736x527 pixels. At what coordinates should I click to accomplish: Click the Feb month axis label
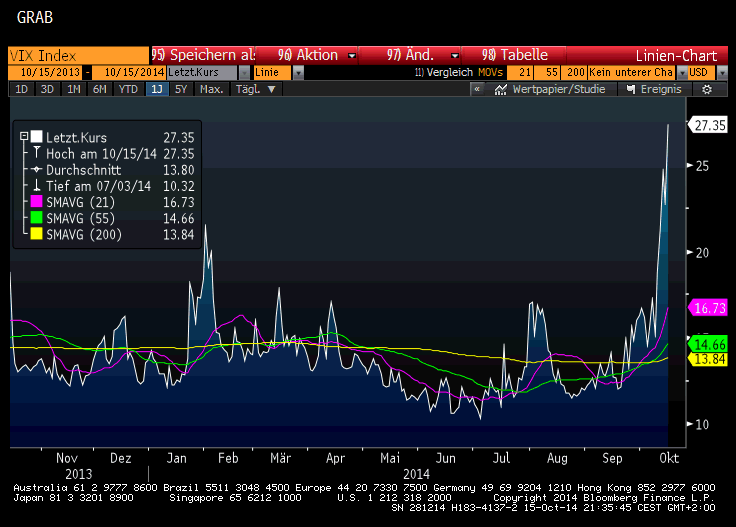pos(228,458)
